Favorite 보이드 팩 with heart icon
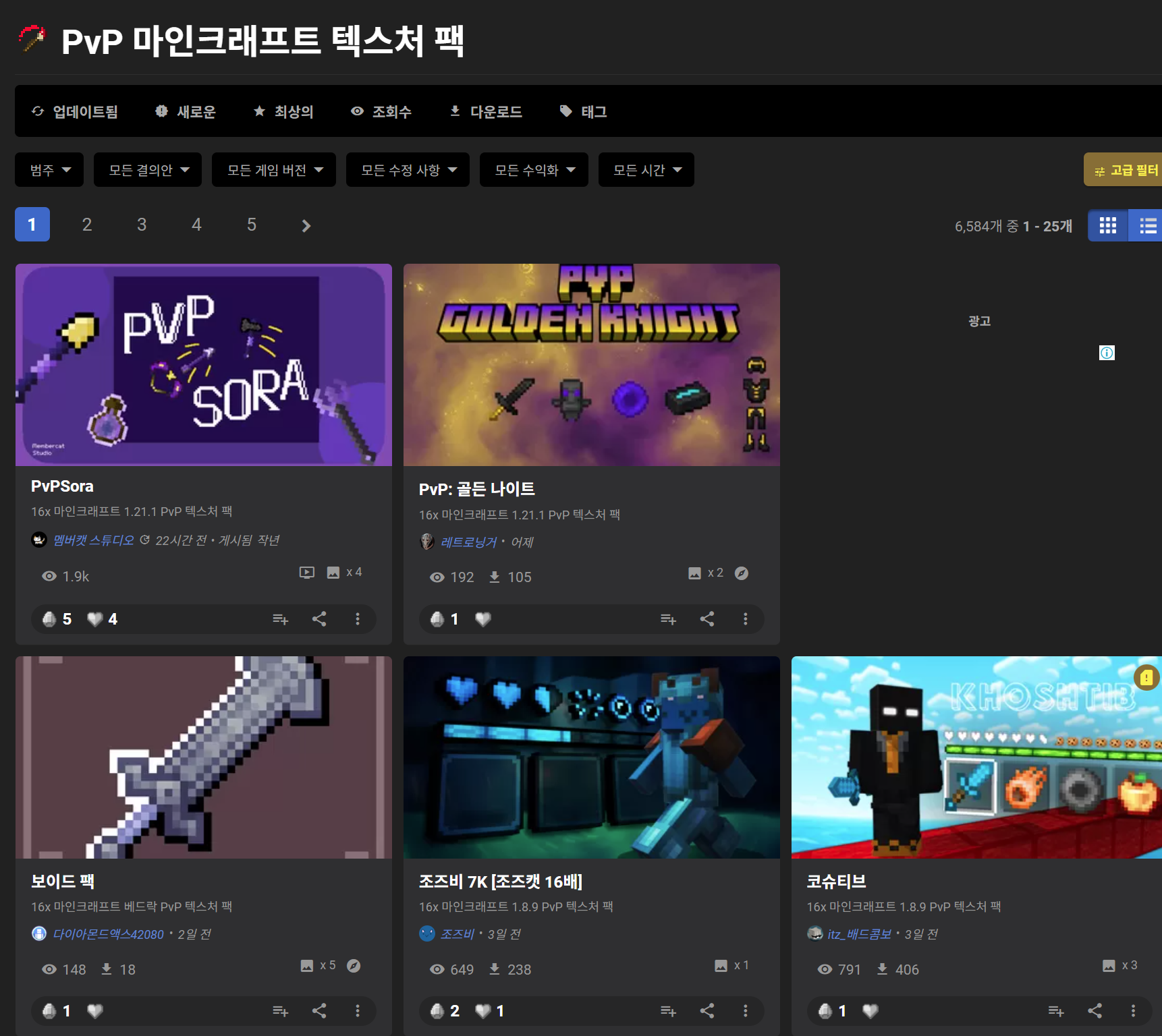Screen dimensions: 1162x1036 [95, 1011]
